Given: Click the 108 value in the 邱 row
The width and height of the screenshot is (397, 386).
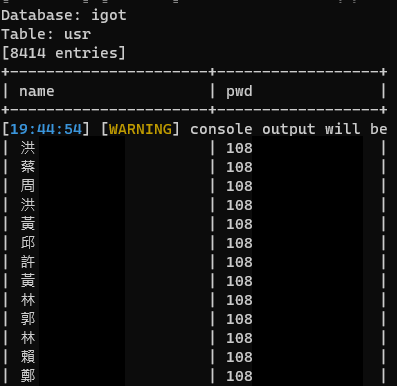Looking at the screenshot, I should 239,243.
